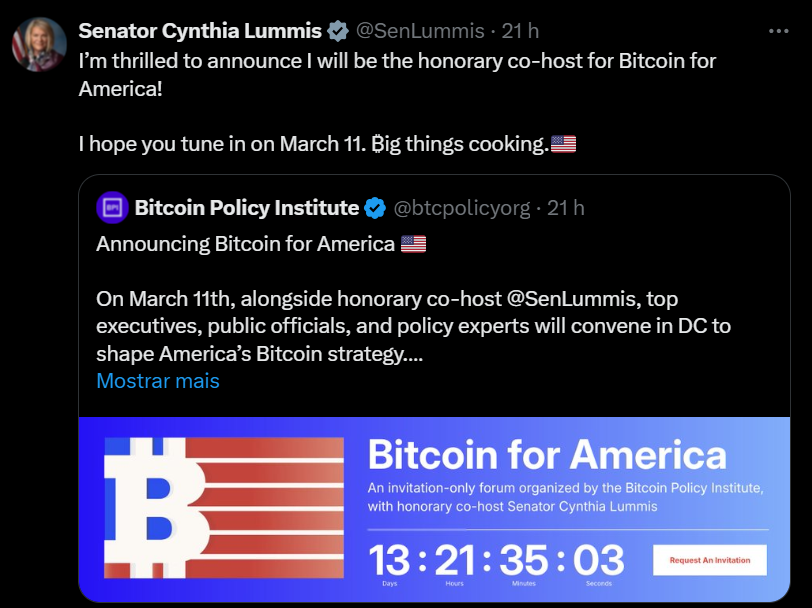This screenshot has width=812, height=608.
Task: Click the large Bitcoin B logo in banner
Action: point(150,510)
